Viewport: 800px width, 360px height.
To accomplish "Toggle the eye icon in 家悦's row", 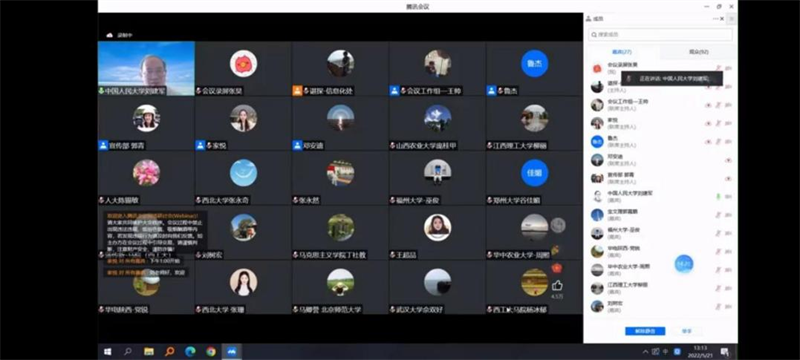I will click(x=708, y=123).
